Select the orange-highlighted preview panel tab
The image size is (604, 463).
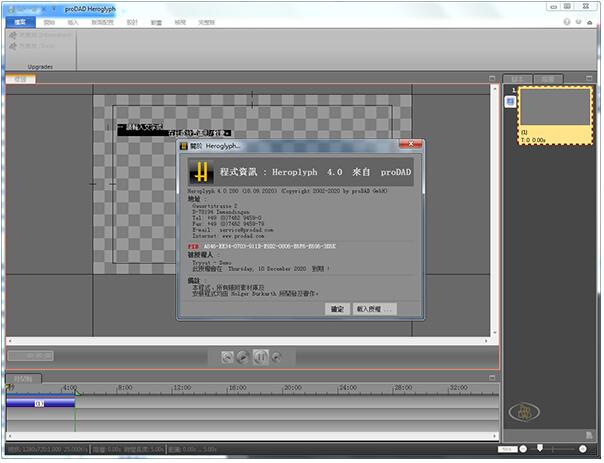(x=20, y=79)
